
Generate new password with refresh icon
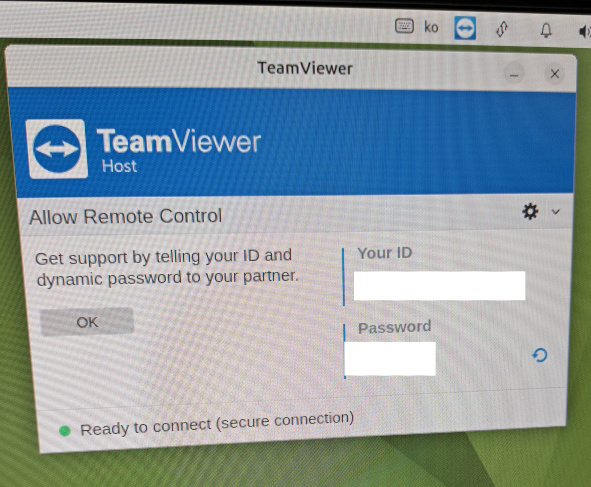(539, 355)
